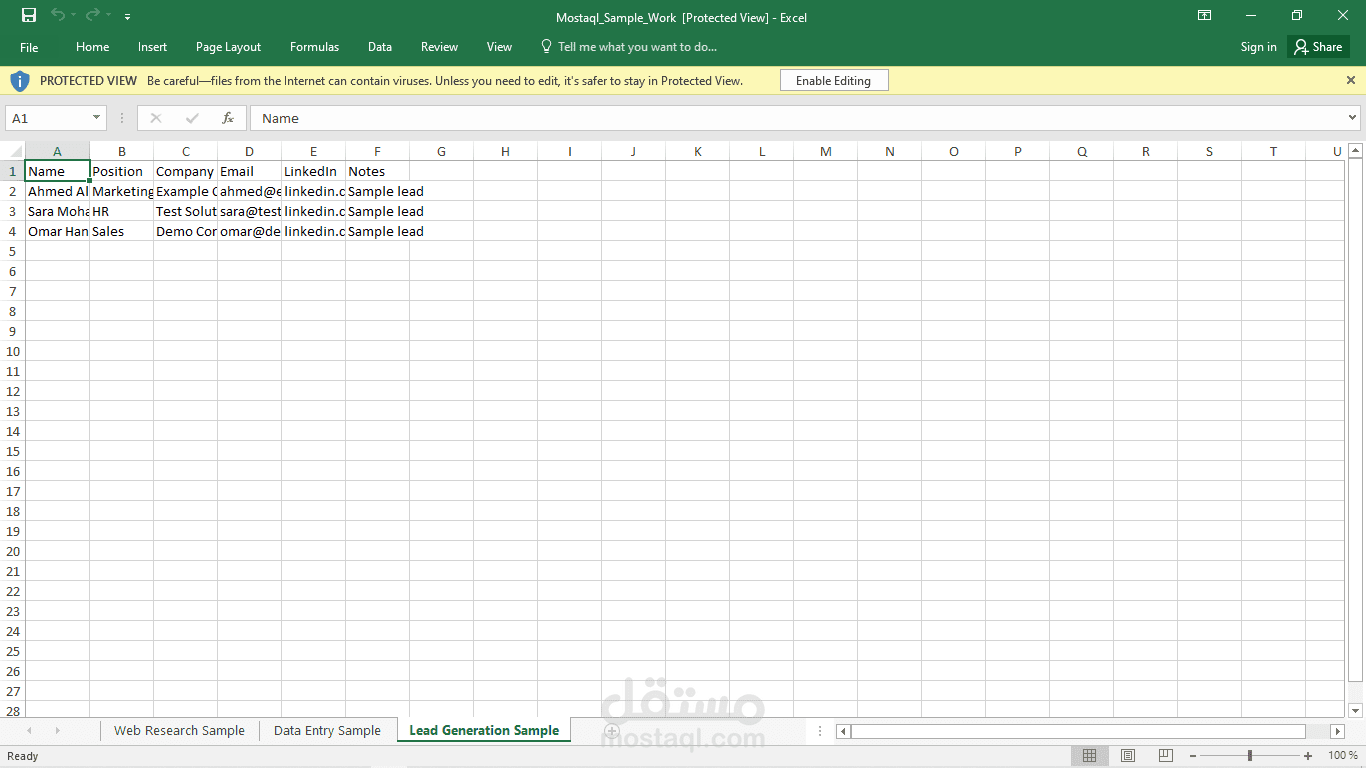The image size is (1366, 768).
Task: Click the zoom in plus button
Action: click(x=1308, y=755)
